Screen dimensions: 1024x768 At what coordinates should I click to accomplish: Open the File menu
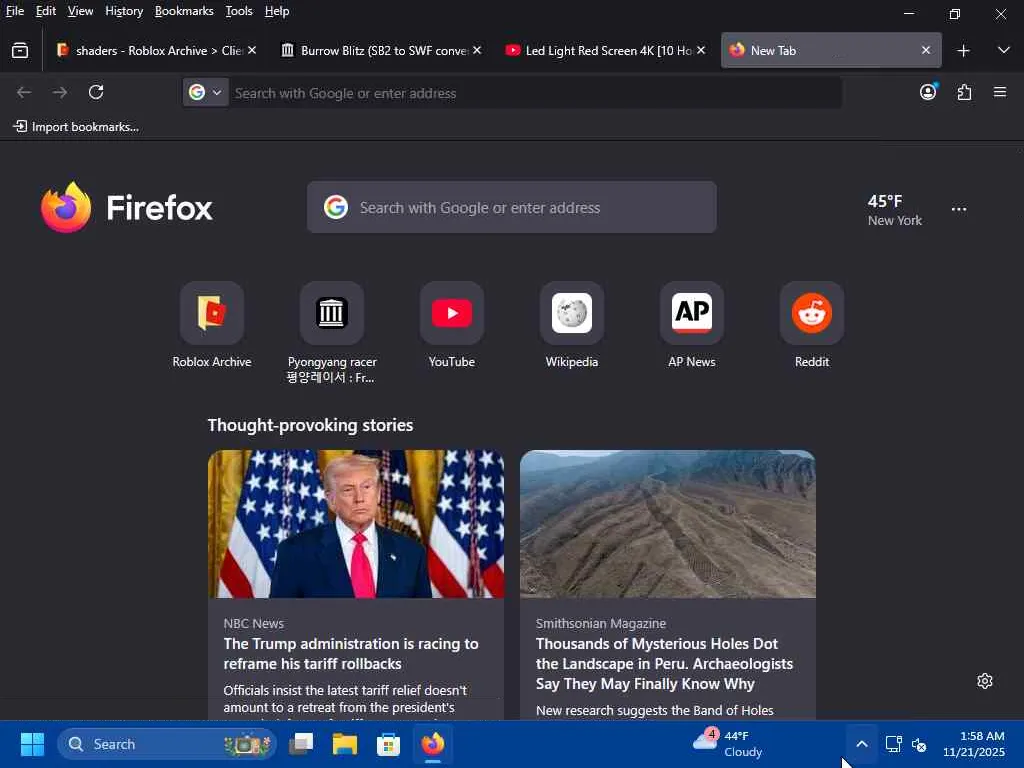click(15, 11)
